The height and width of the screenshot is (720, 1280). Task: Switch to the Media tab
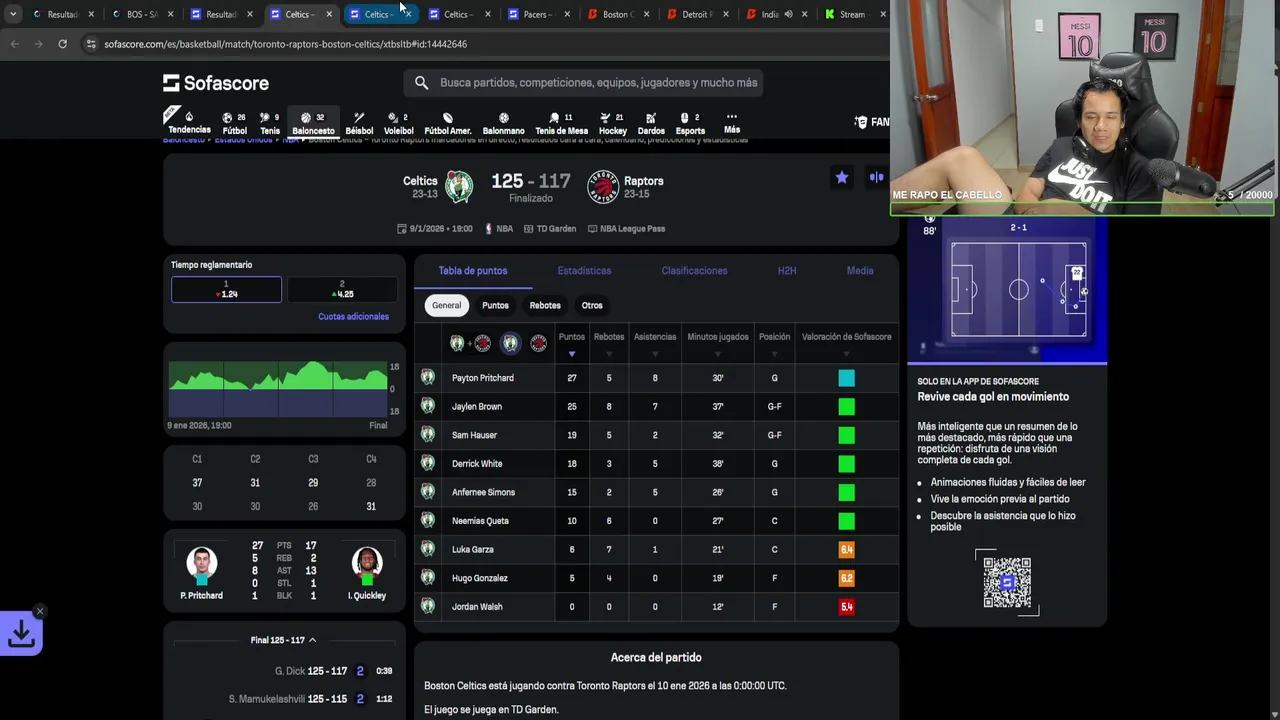pyautogui.click(x=860, y=271)
